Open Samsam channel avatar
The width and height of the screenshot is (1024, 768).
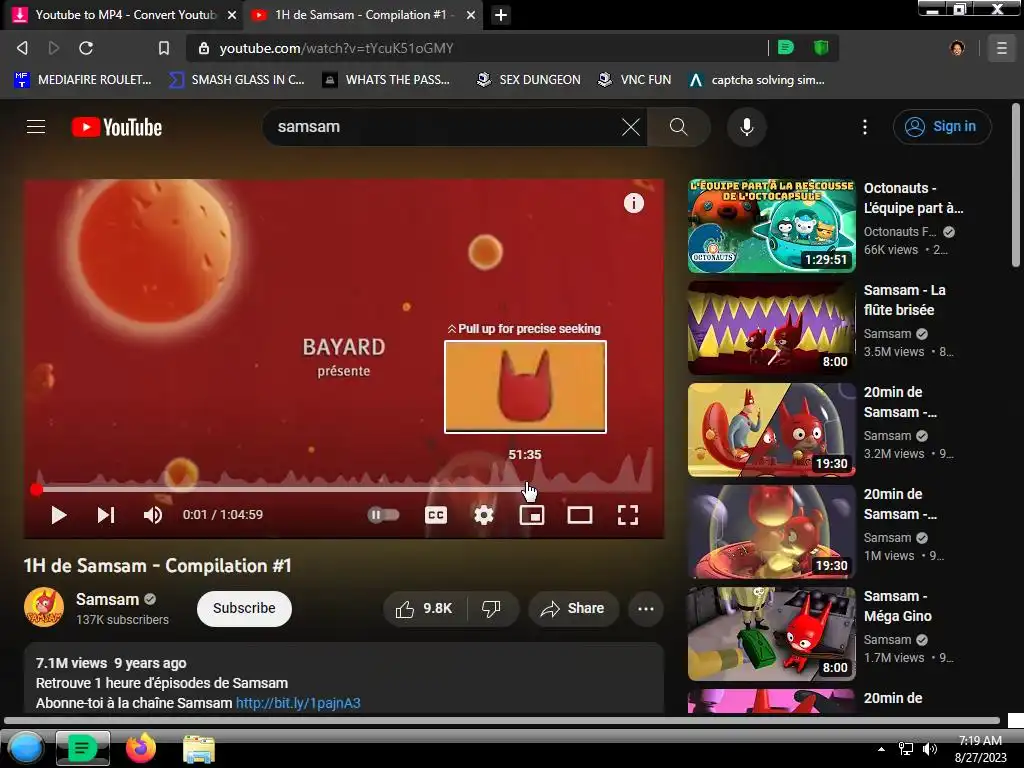click(44, 607)
